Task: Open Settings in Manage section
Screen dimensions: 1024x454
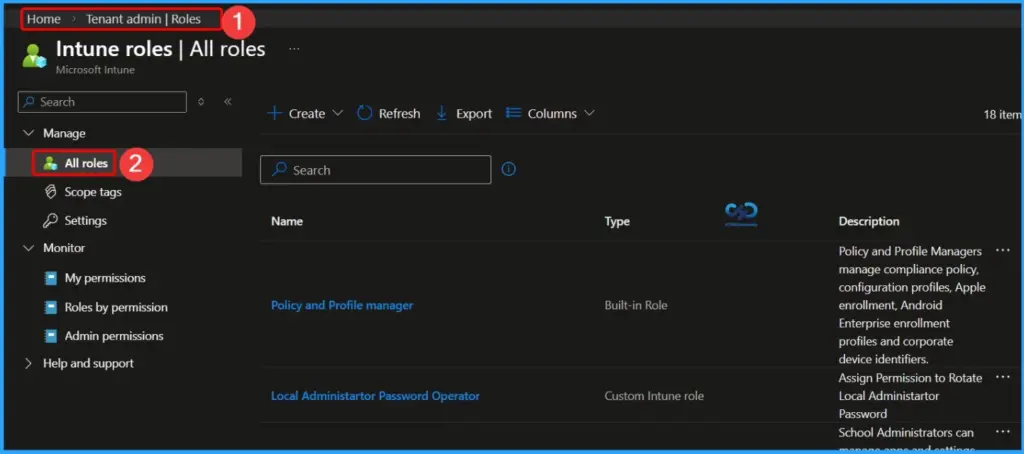Action: pyautogui.click(x=86, y=221)
